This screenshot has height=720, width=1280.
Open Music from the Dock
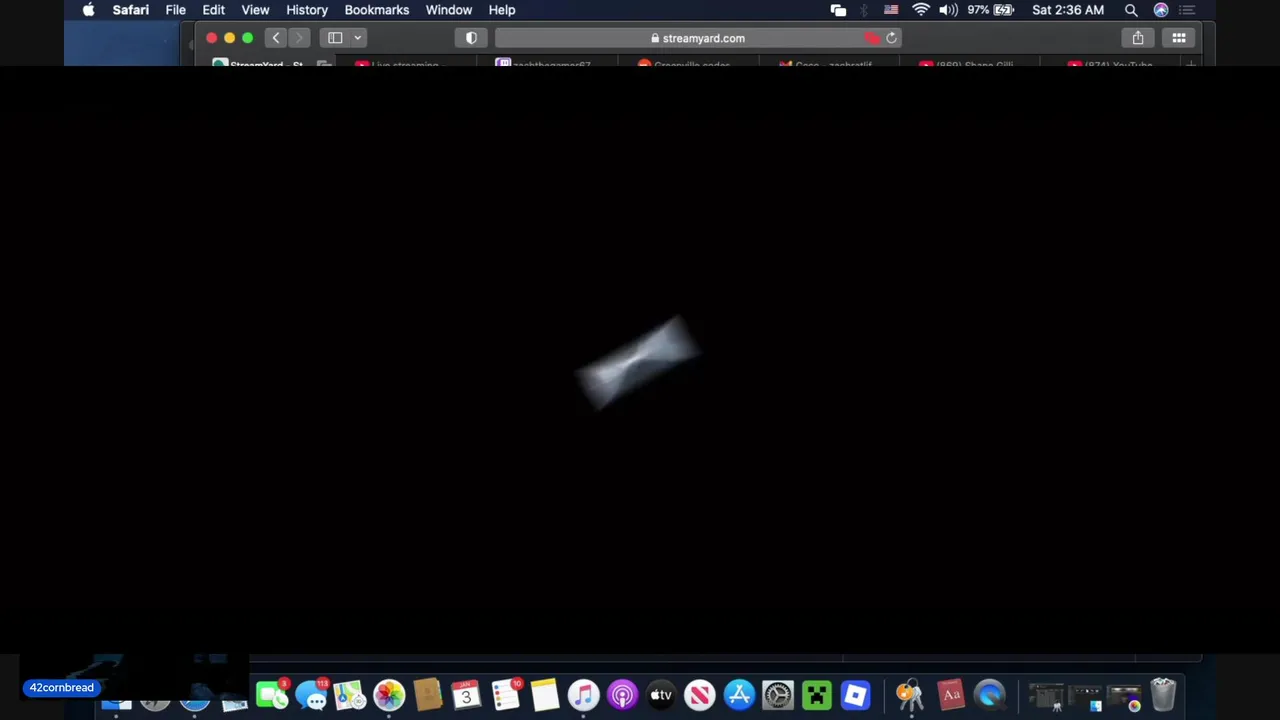point(583,695)
